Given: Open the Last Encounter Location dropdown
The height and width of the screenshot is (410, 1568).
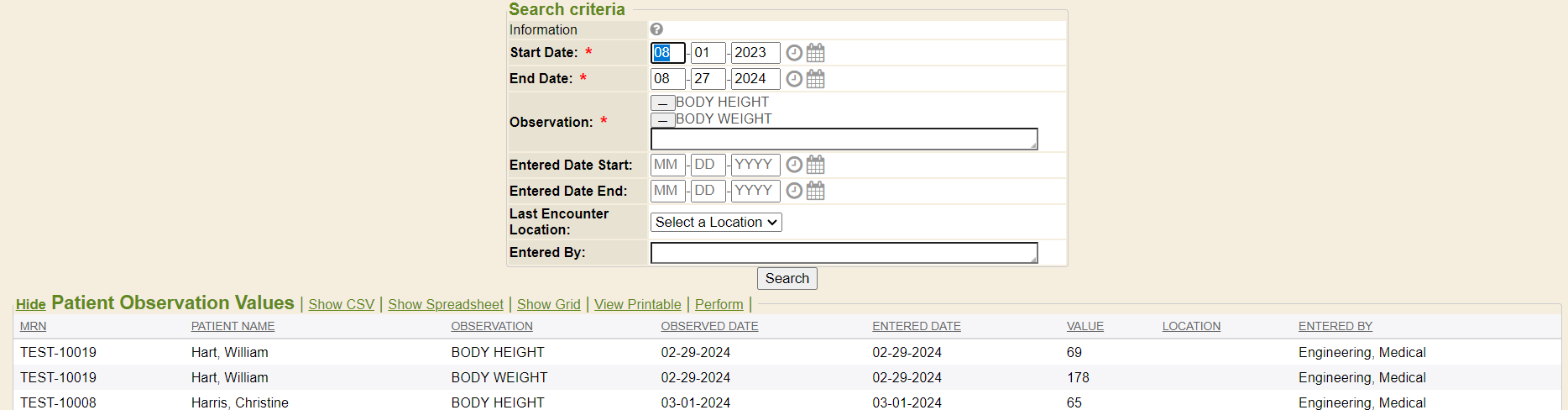Looking at the screenshot, I should pyautogui.click(x=716, y=222).
